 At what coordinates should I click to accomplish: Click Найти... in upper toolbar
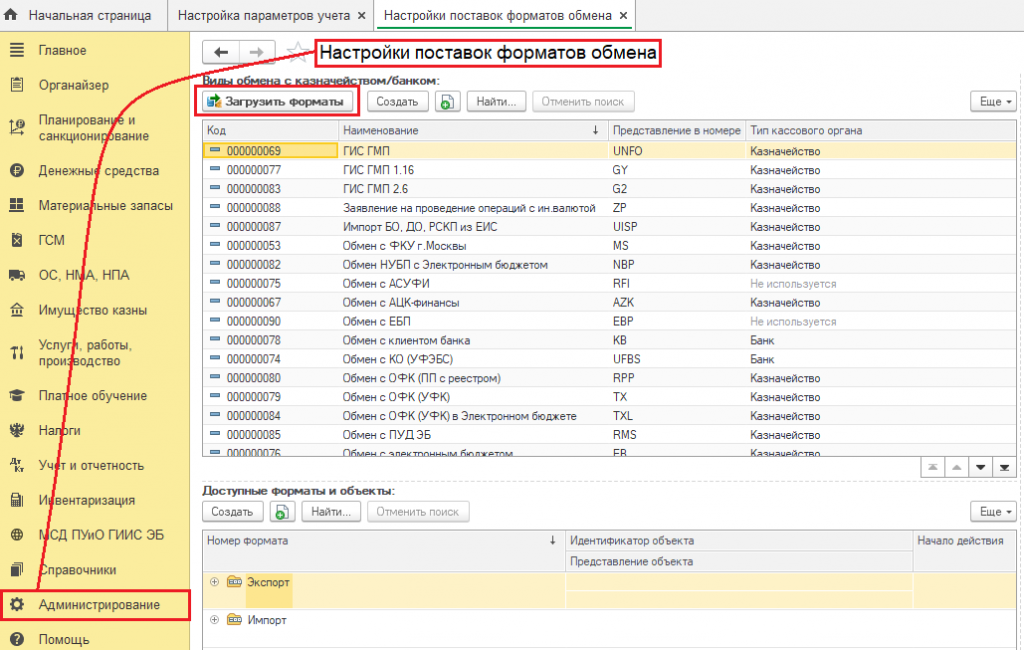496,102
